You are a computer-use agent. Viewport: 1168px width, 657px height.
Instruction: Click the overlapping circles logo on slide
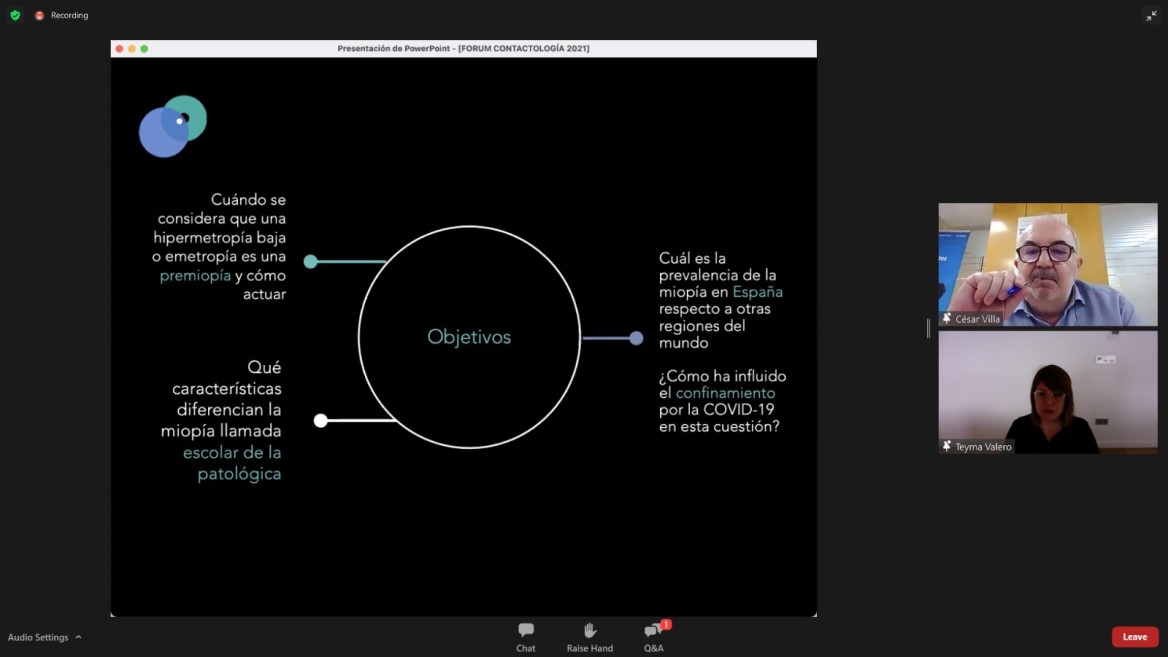172,126
